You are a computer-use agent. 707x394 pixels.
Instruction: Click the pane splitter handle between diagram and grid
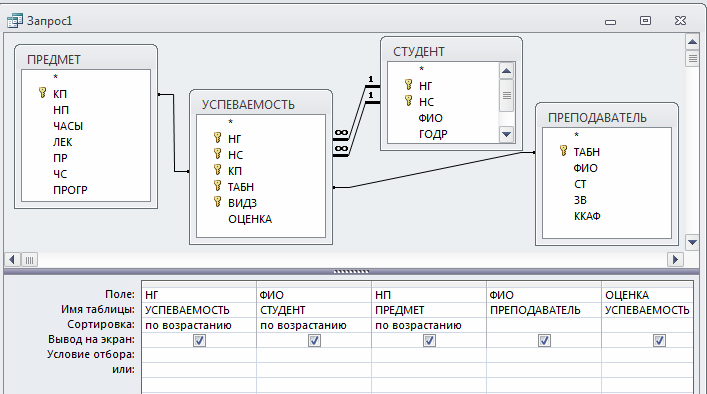351,272
